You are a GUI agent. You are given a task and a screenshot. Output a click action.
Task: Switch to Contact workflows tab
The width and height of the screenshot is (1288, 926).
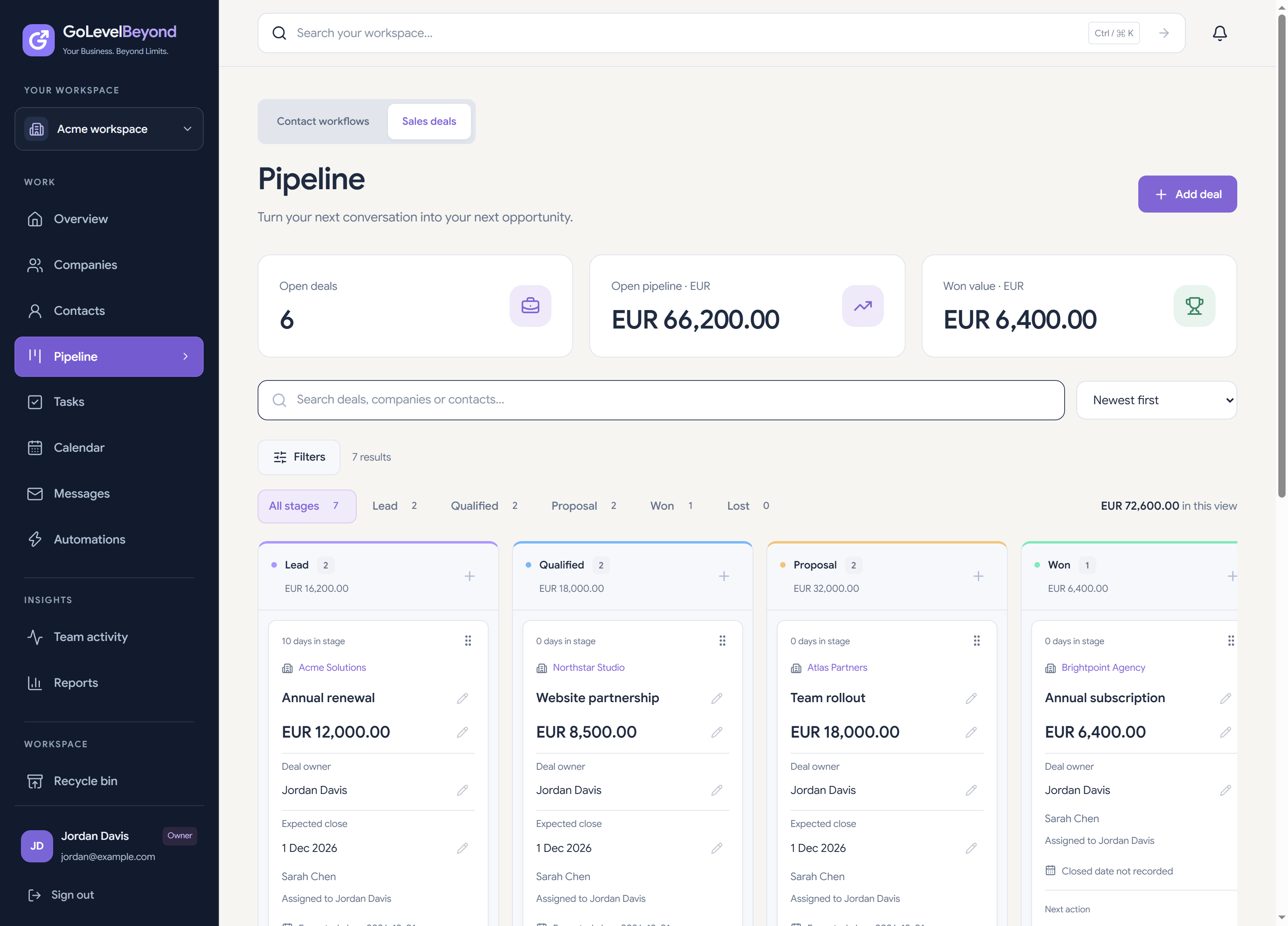pos(322,121)
